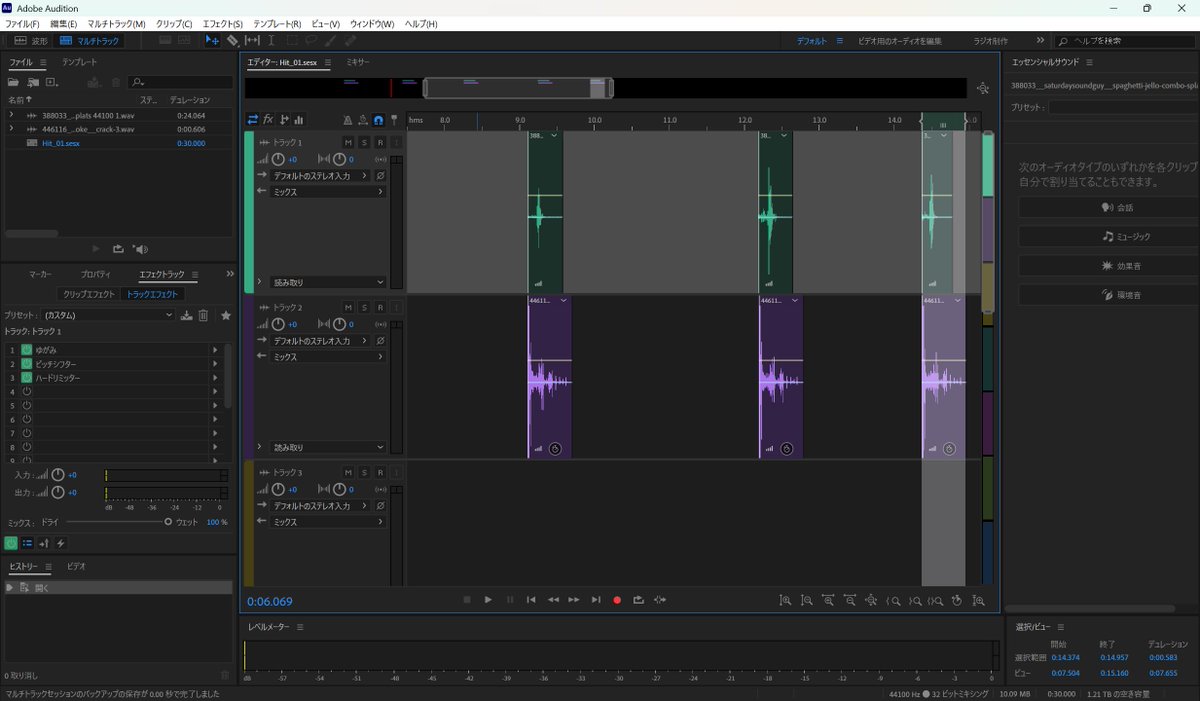Expand the 446116 crack-3.wav file entry
Screen dimensions: 1200x701
pos(11,129)
